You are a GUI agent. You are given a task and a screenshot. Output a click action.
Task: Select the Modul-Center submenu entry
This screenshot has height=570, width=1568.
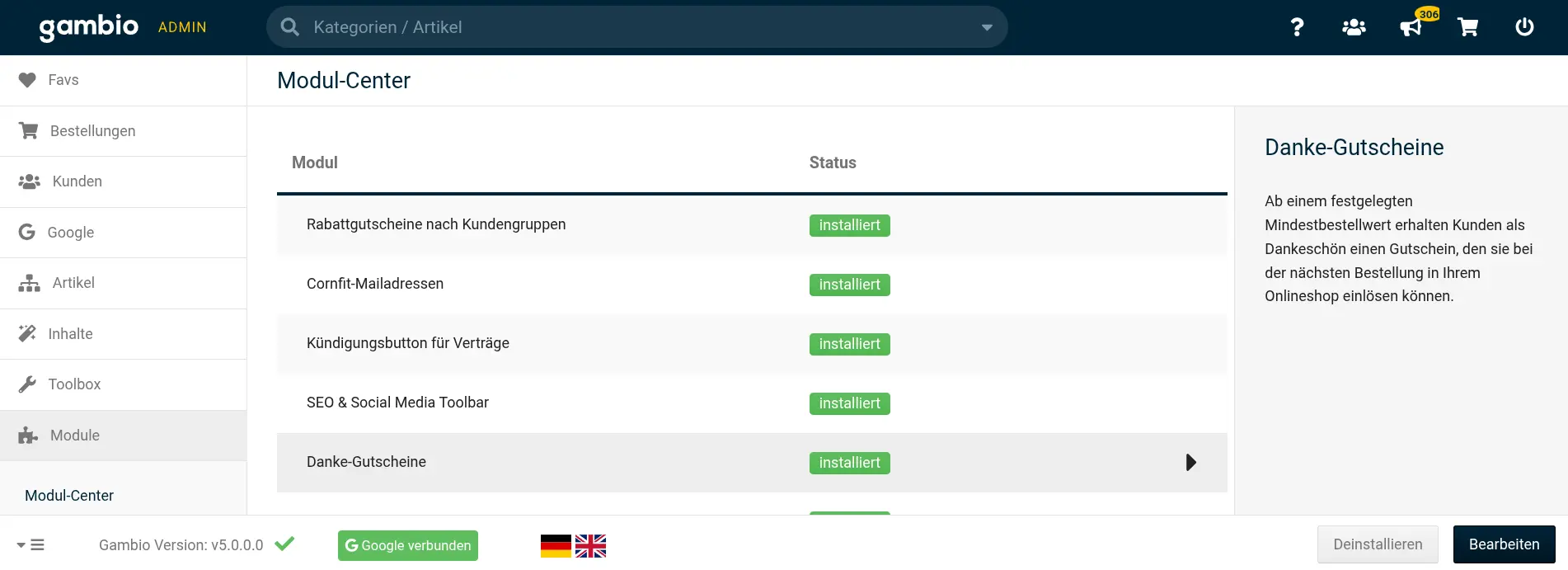coord(69,496)
